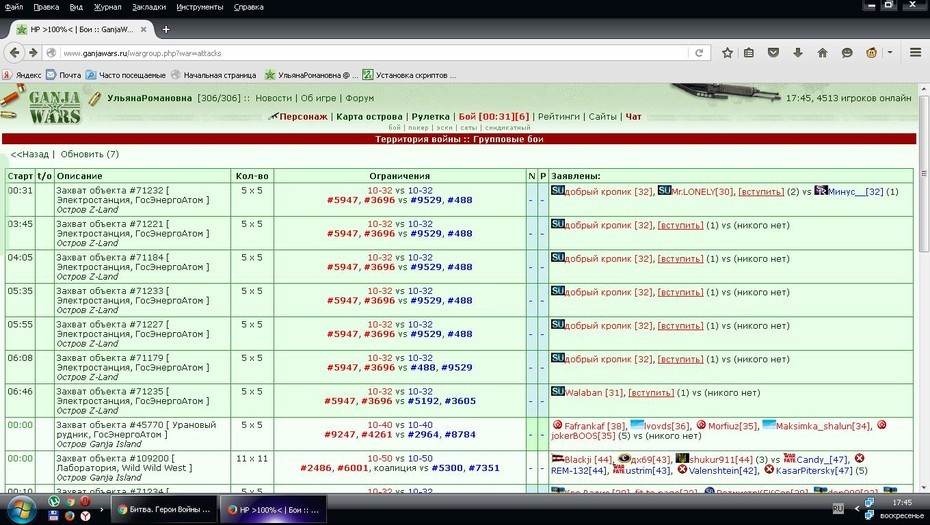Show hidden tray icons arrow
Viewport: 930px width, 525px height.
(856, 508)
